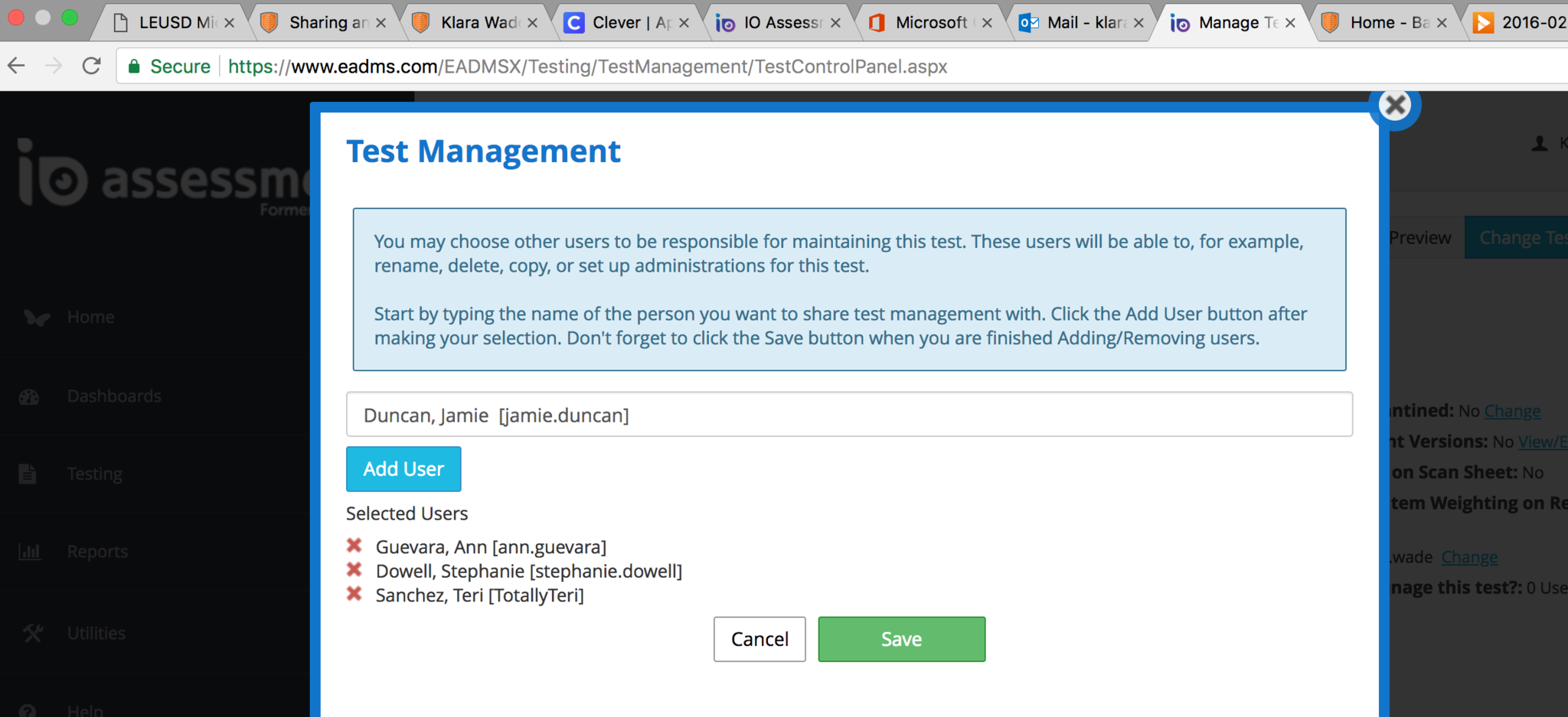The width and height of the screenshot is (1568, 717).
Task: Close the Test Management dialog
Action: pyautogui.click(x=1395, y=106)
